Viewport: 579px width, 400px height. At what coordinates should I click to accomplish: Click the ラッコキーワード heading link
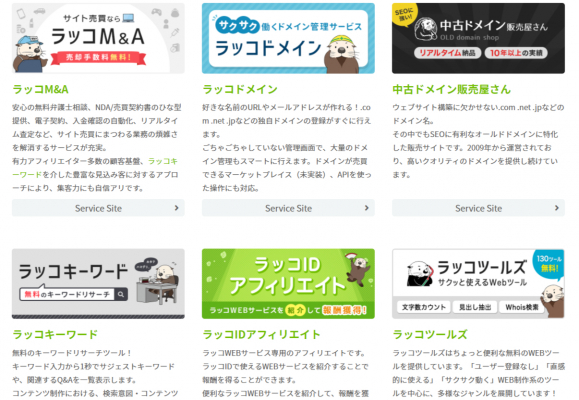[55, 335]
